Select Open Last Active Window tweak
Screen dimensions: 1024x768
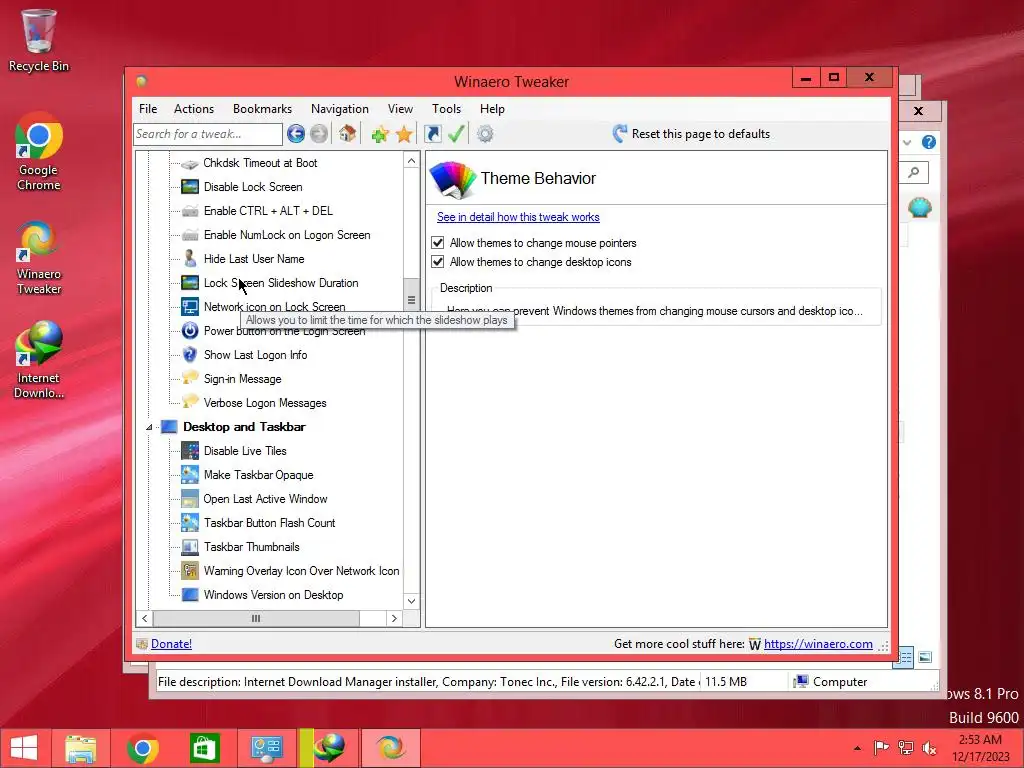[265, 499]
